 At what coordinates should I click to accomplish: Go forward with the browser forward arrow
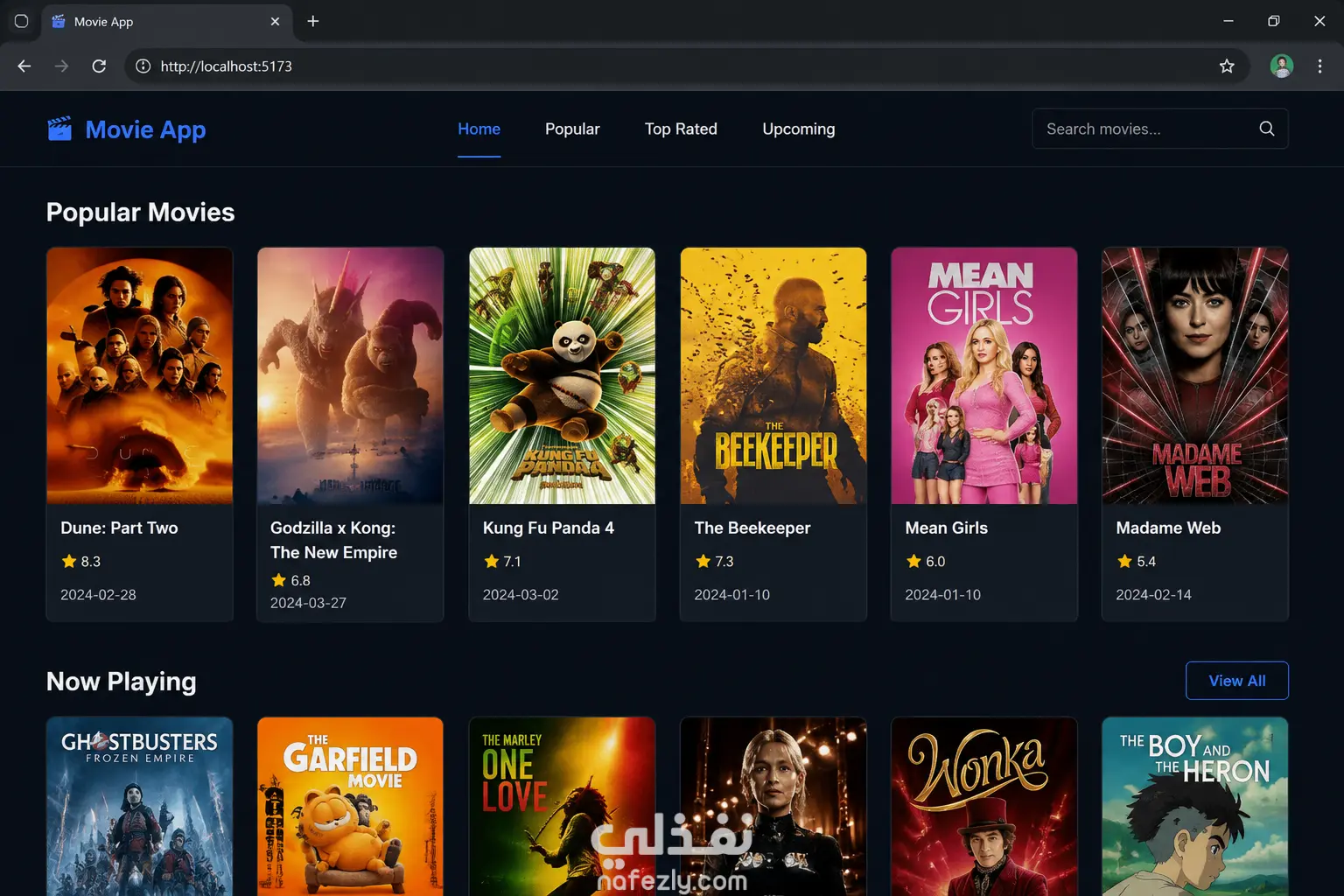point(61,66)
